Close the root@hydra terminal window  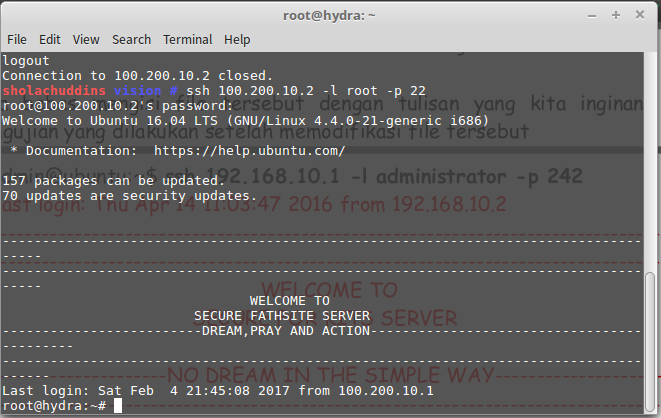(640, 15)
